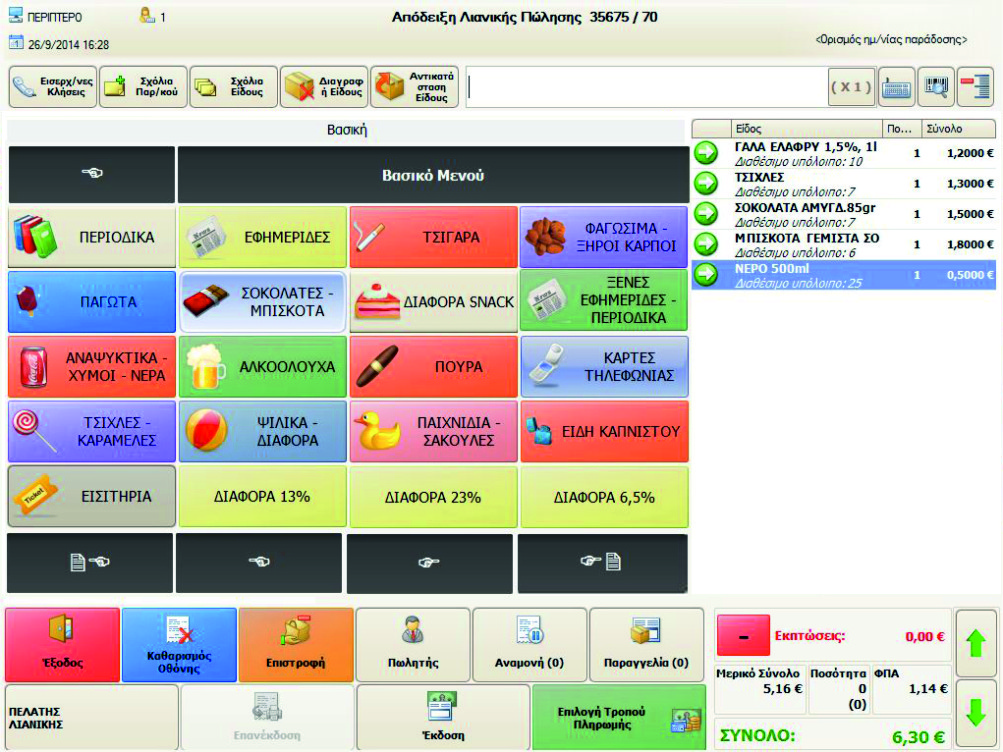This screenshot has height=752, width=1003.
Task: Click the red minus discount button
Action: tap(743, 635)
